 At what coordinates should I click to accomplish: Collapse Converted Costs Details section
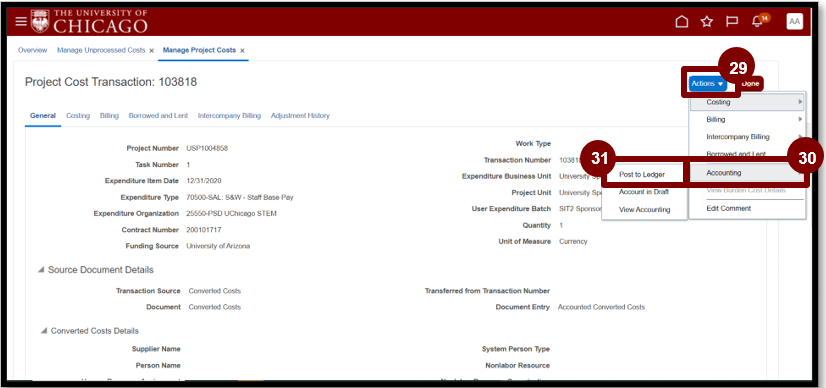pyautogui.click(x=44, y=331)
